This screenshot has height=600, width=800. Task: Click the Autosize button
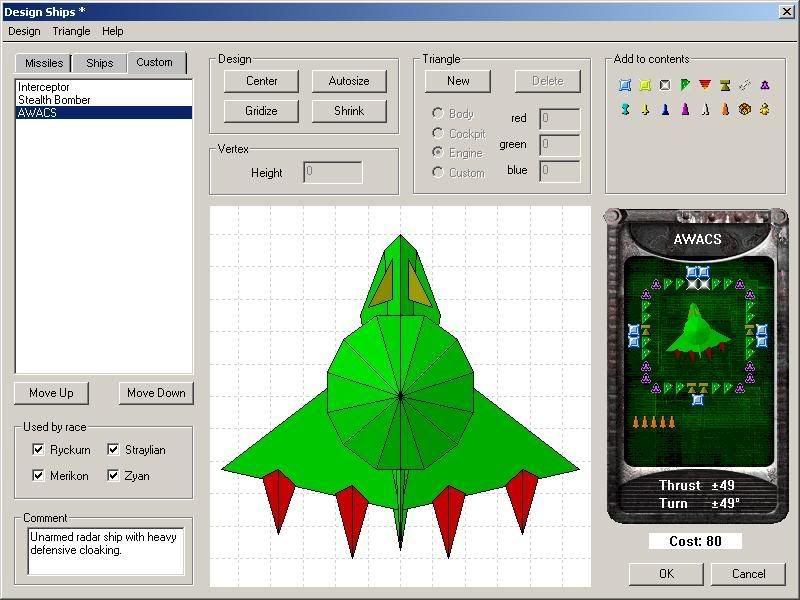click(x=349, y=81)
